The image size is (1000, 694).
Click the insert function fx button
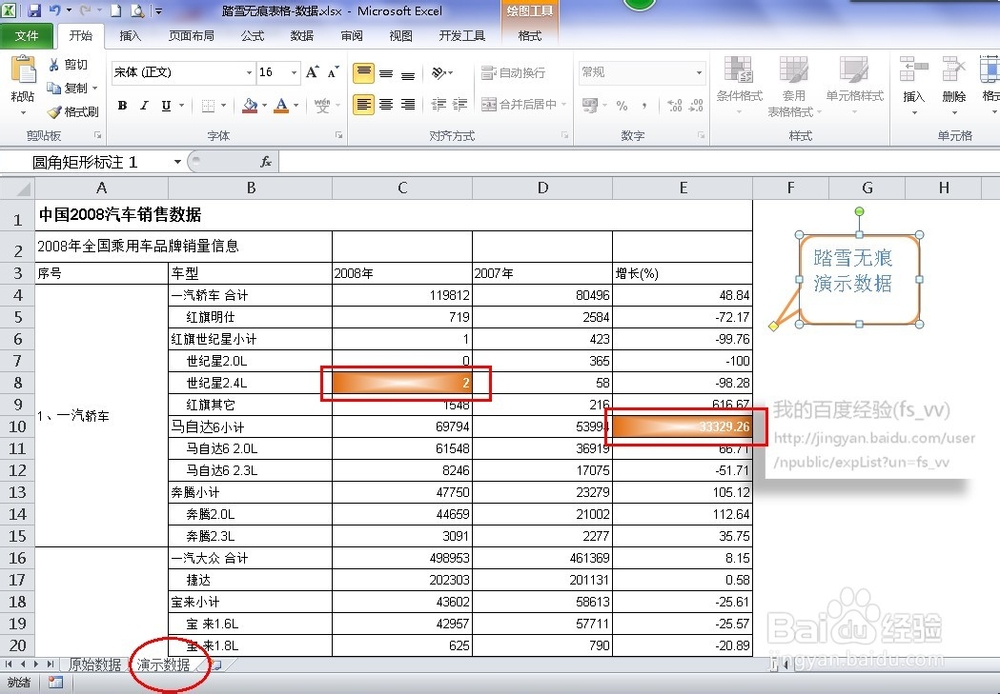(266, 162)
